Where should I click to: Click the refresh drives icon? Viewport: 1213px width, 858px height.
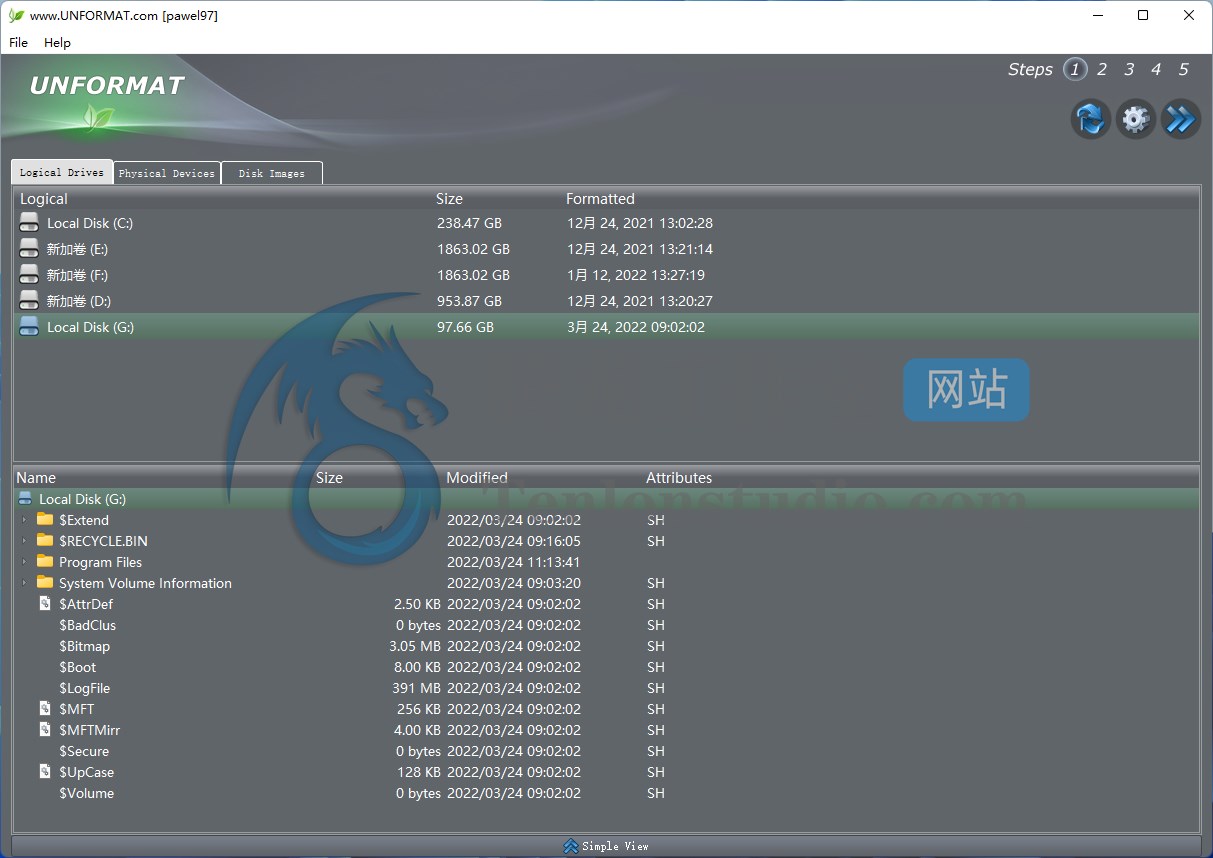pyautogui.click(x=1091, y=119)
